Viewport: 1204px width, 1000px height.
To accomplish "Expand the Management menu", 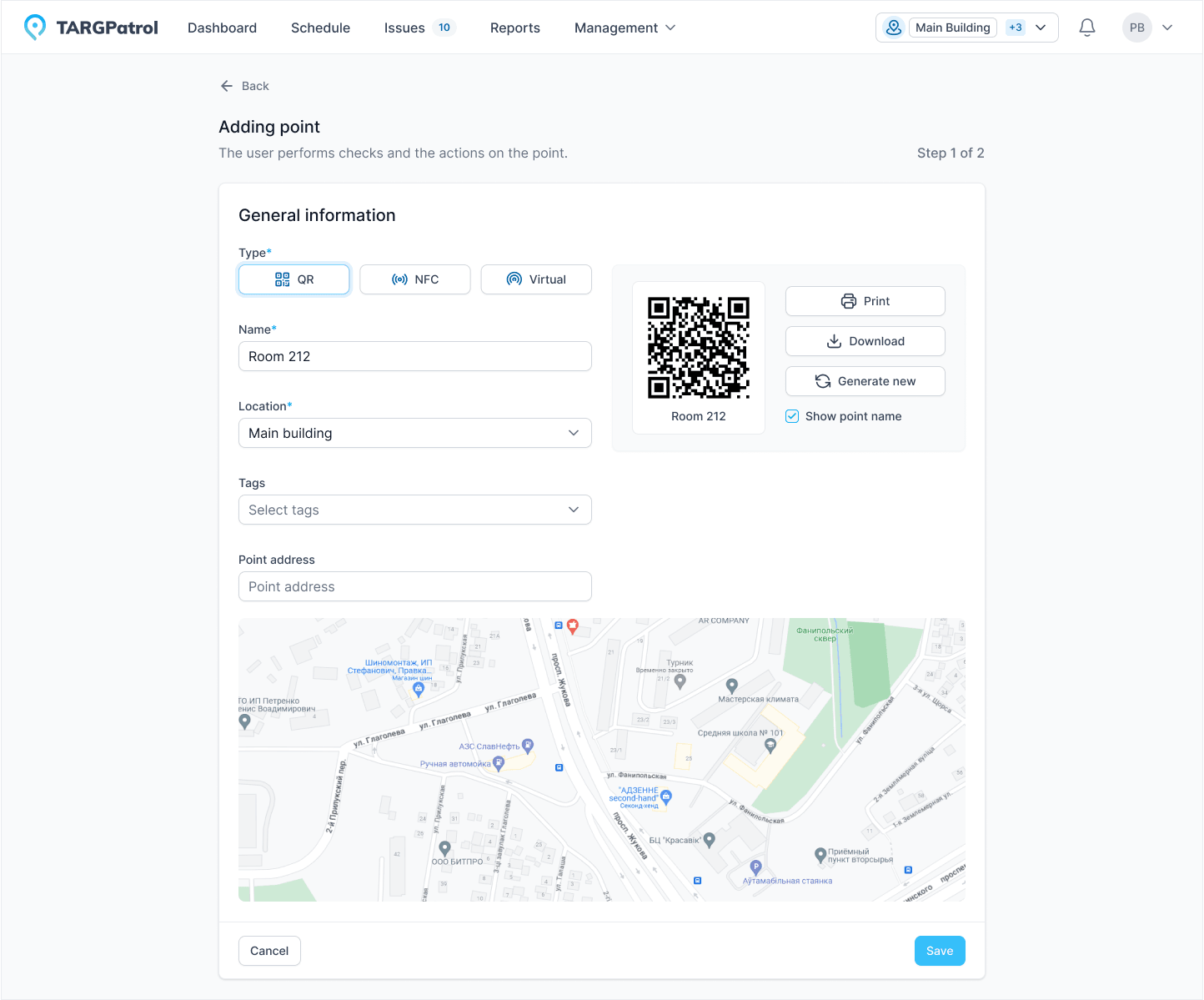I will point(625,28).
